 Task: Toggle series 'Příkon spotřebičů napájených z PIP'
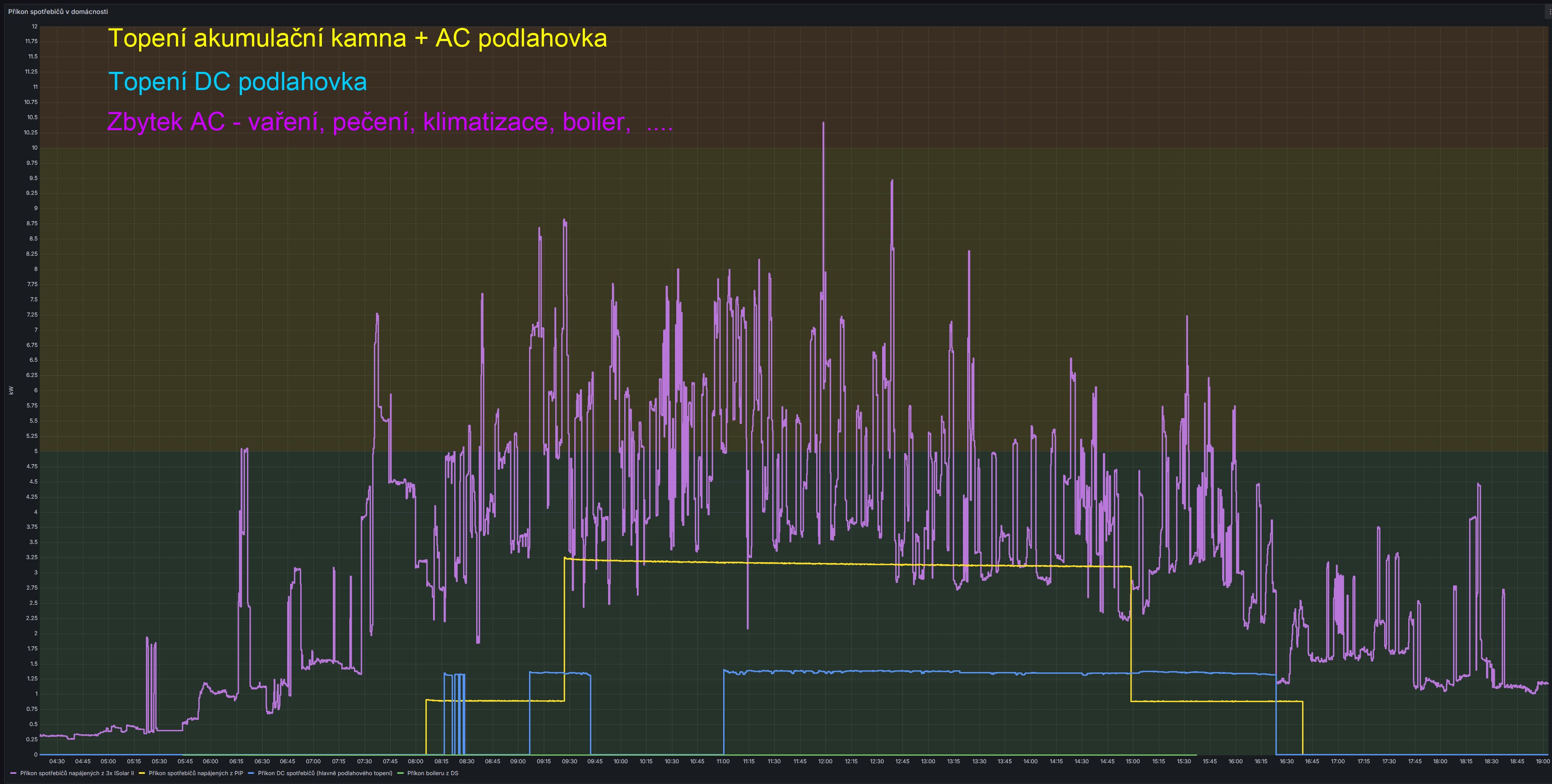pos(196,773)
